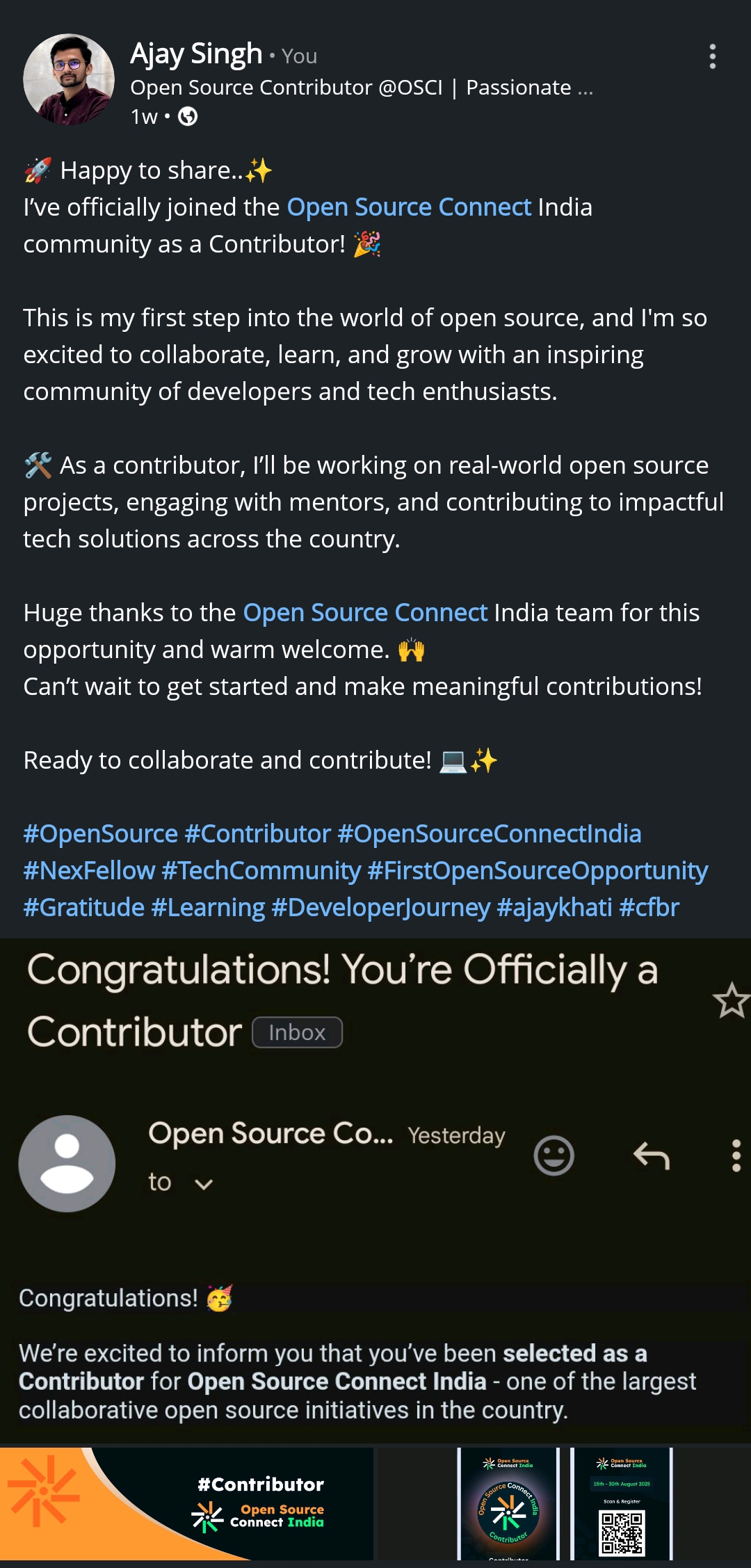
Task: Click the public visibility globe icon
Action: [x=188, y=116]
